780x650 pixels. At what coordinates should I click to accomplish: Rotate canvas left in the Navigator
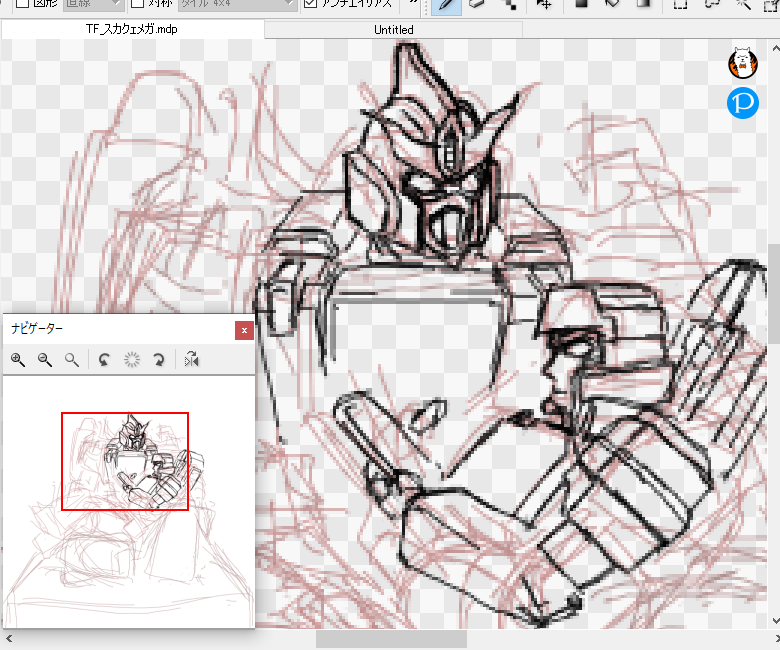[x=104, y=360]
